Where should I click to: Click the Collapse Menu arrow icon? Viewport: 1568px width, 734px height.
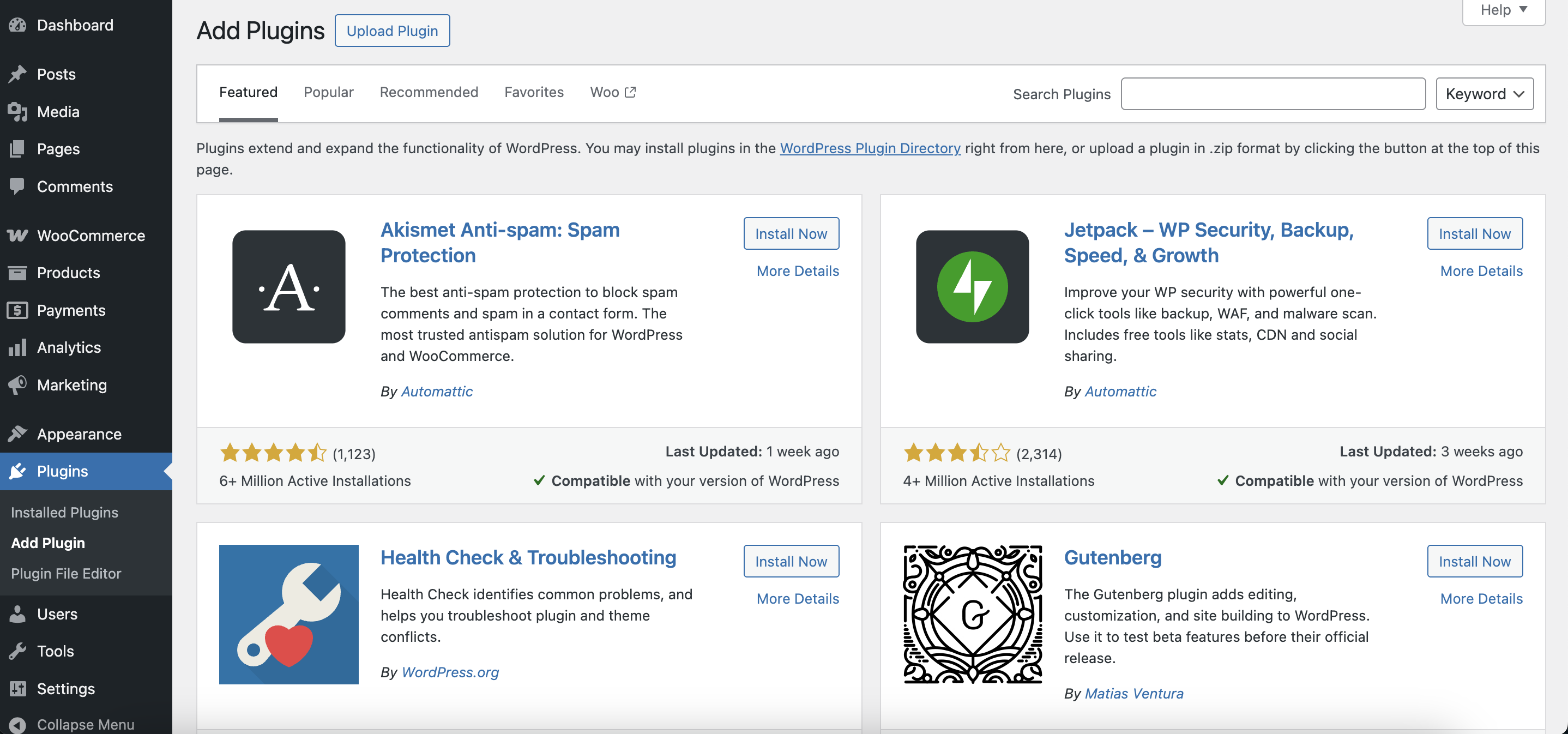click(17, 725)
